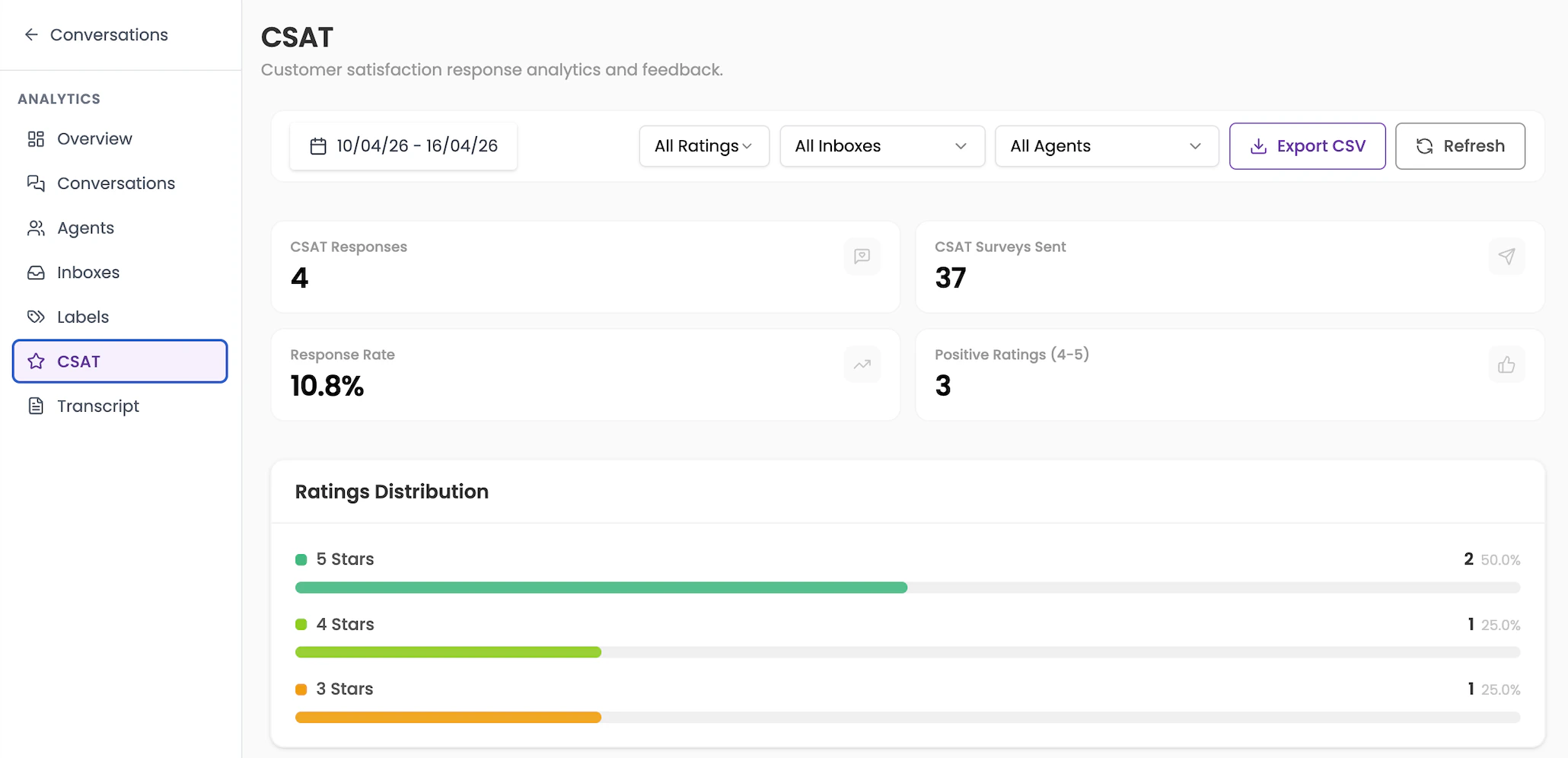The image size is (1568, 758).
Task: Click the thumbs-up icon on Positive Ratings card
Action: [1507, 365]
